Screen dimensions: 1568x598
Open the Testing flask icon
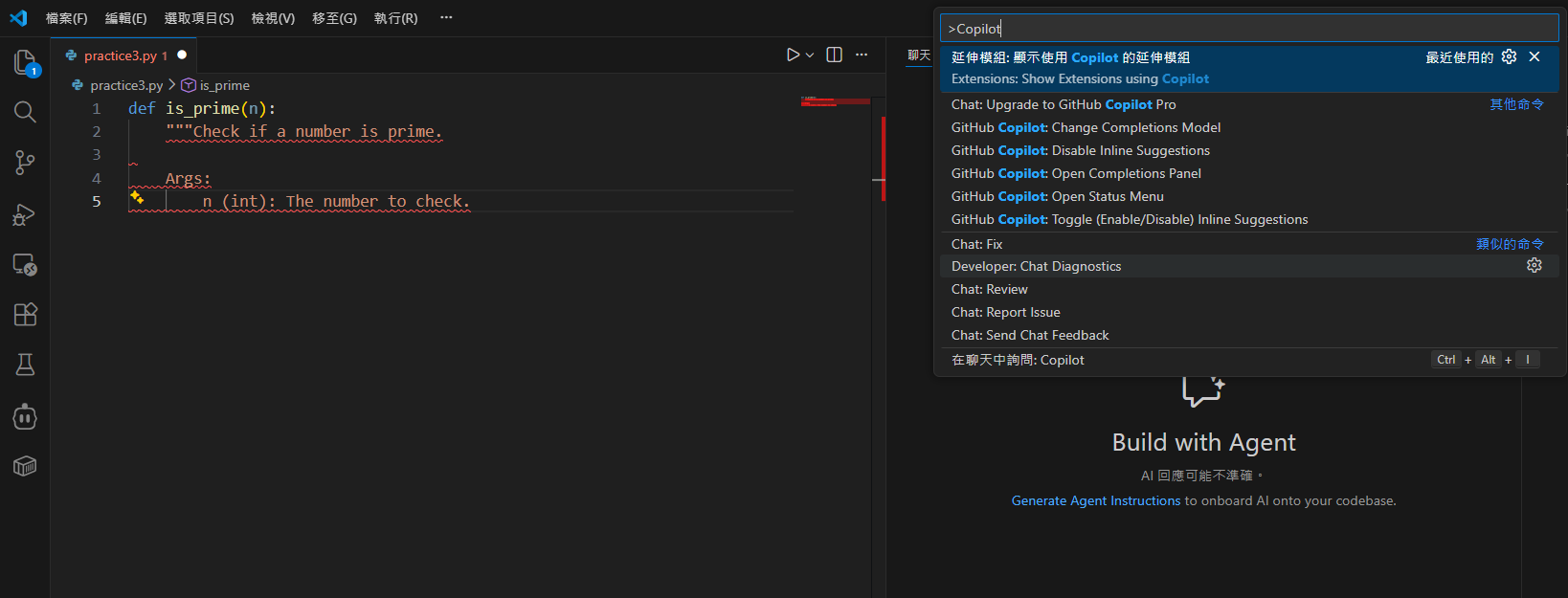pos(25,365)
